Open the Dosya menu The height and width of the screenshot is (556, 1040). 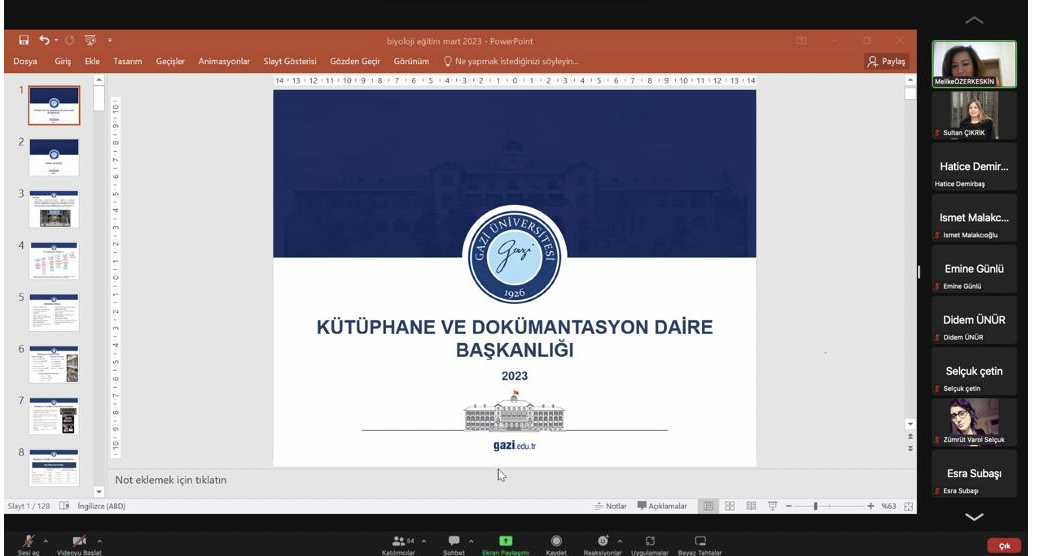[25, 61]
